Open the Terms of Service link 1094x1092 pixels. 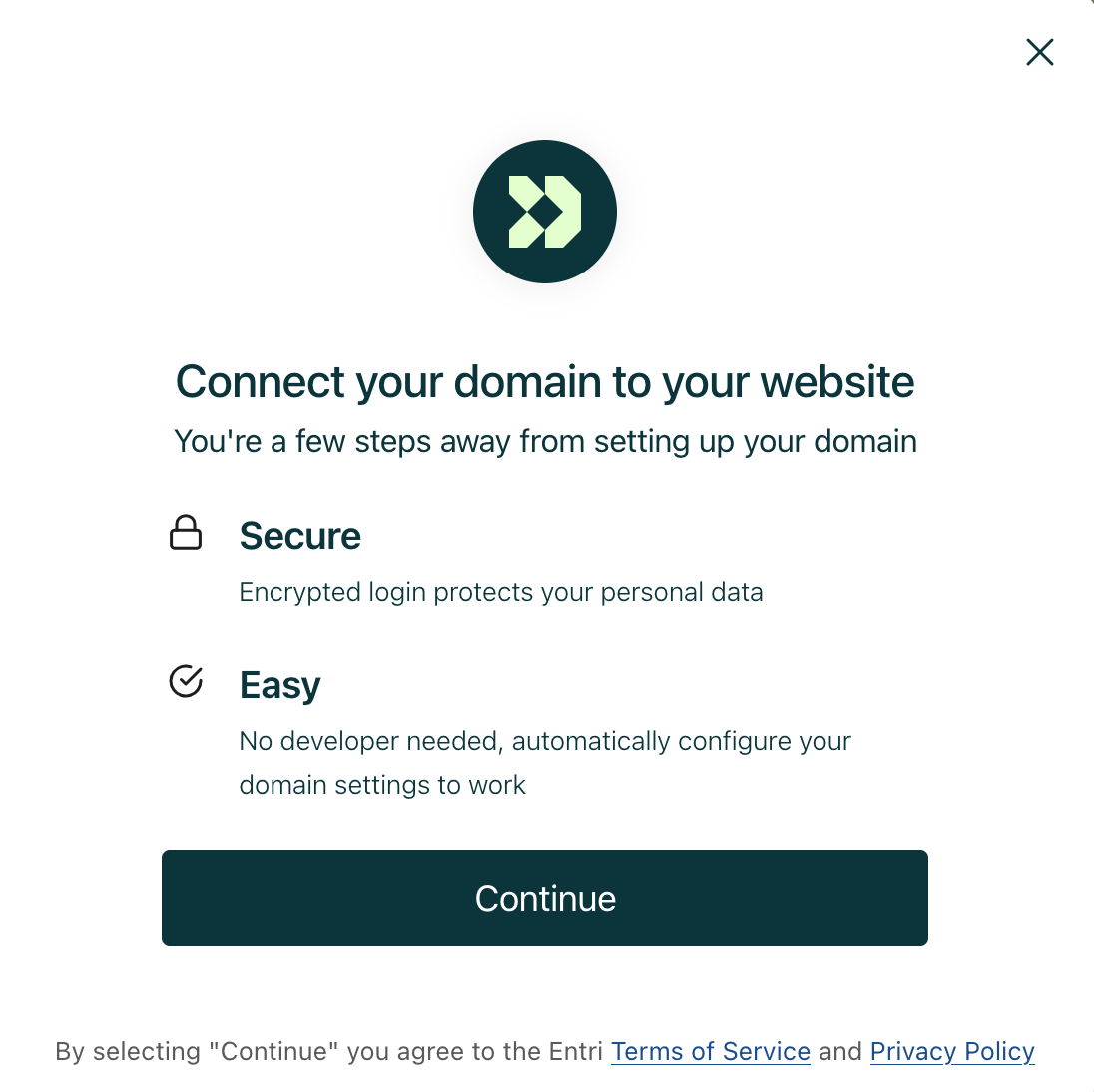click(x=710, y=1051)
